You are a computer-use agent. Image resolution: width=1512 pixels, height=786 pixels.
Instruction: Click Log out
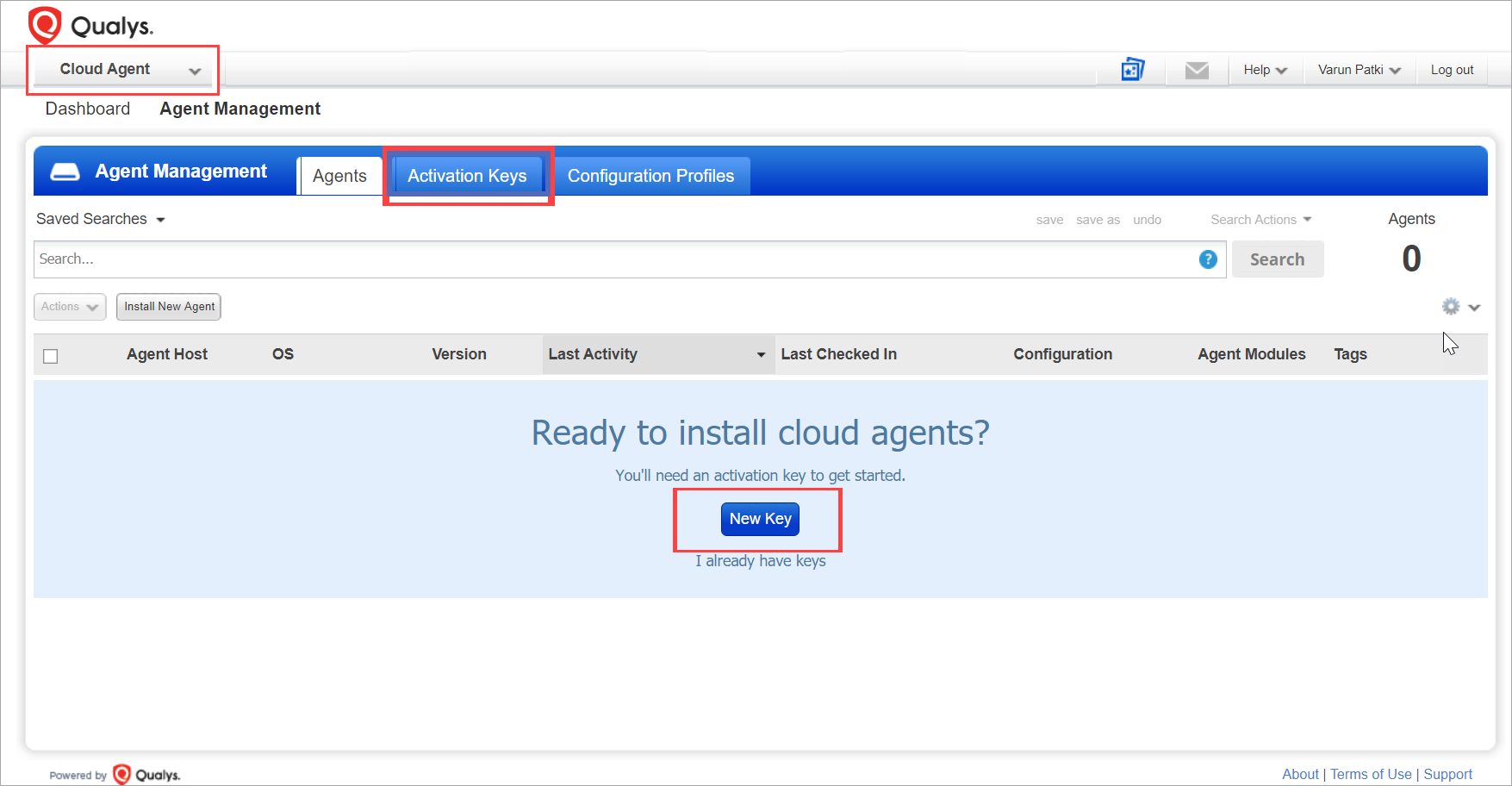[x=1452, y=70]
